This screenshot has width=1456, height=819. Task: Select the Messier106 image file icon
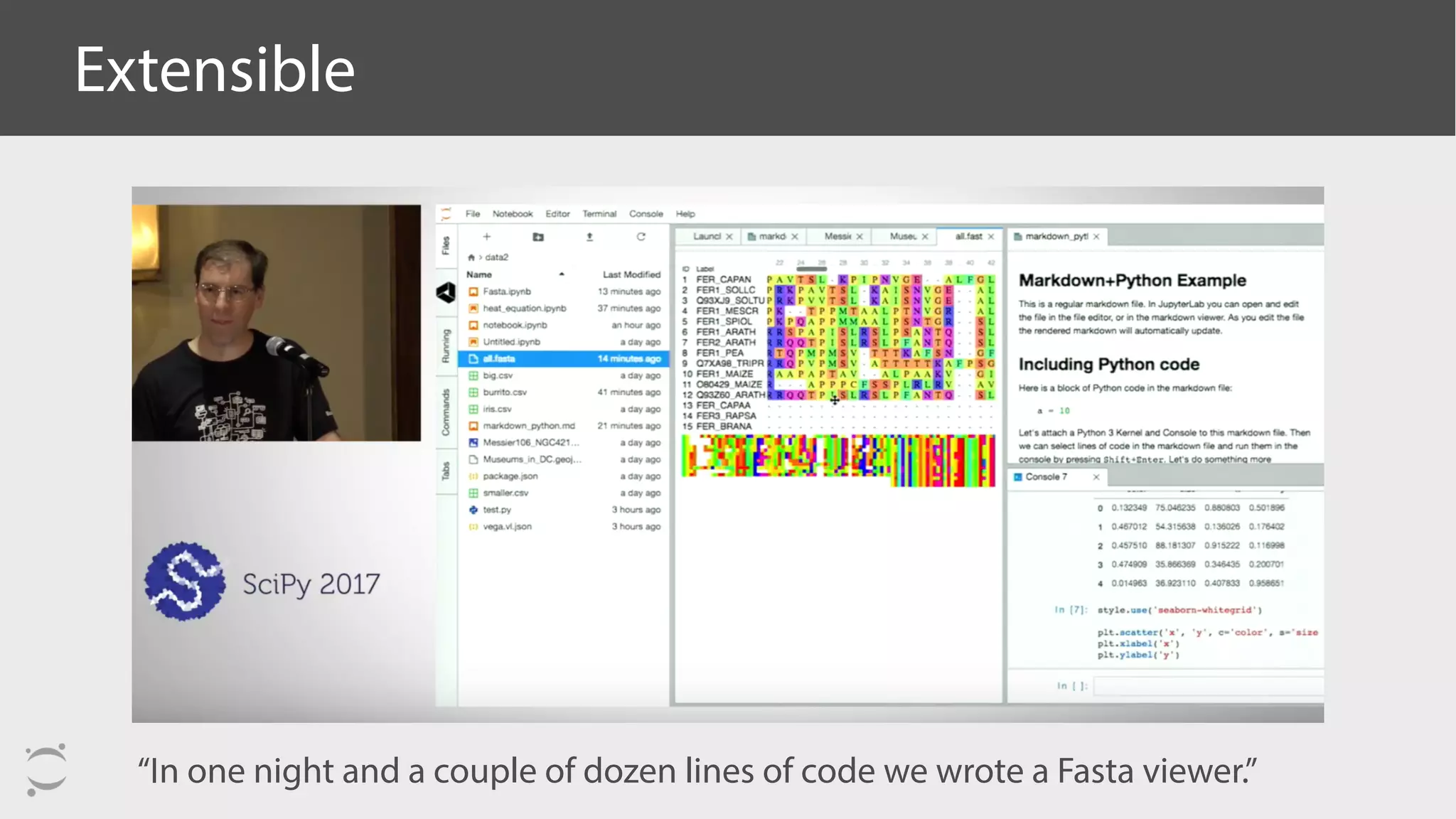[473, 442]
